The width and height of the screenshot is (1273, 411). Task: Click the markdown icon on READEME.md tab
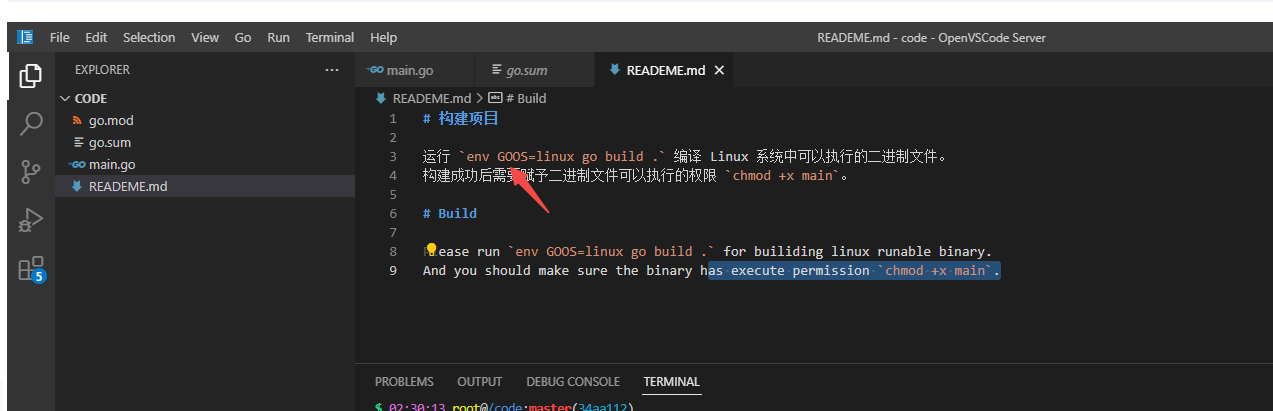614,70
